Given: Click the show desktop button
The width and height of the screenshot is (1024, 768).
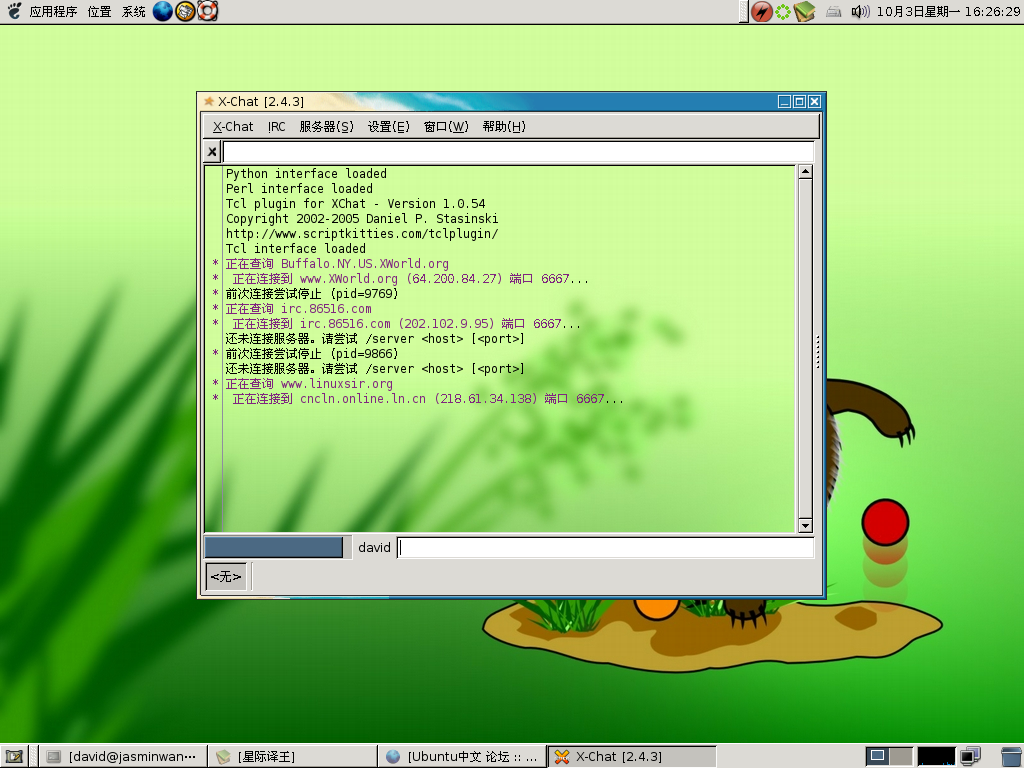Looking at the screenshot, I should tap(14, 757).
